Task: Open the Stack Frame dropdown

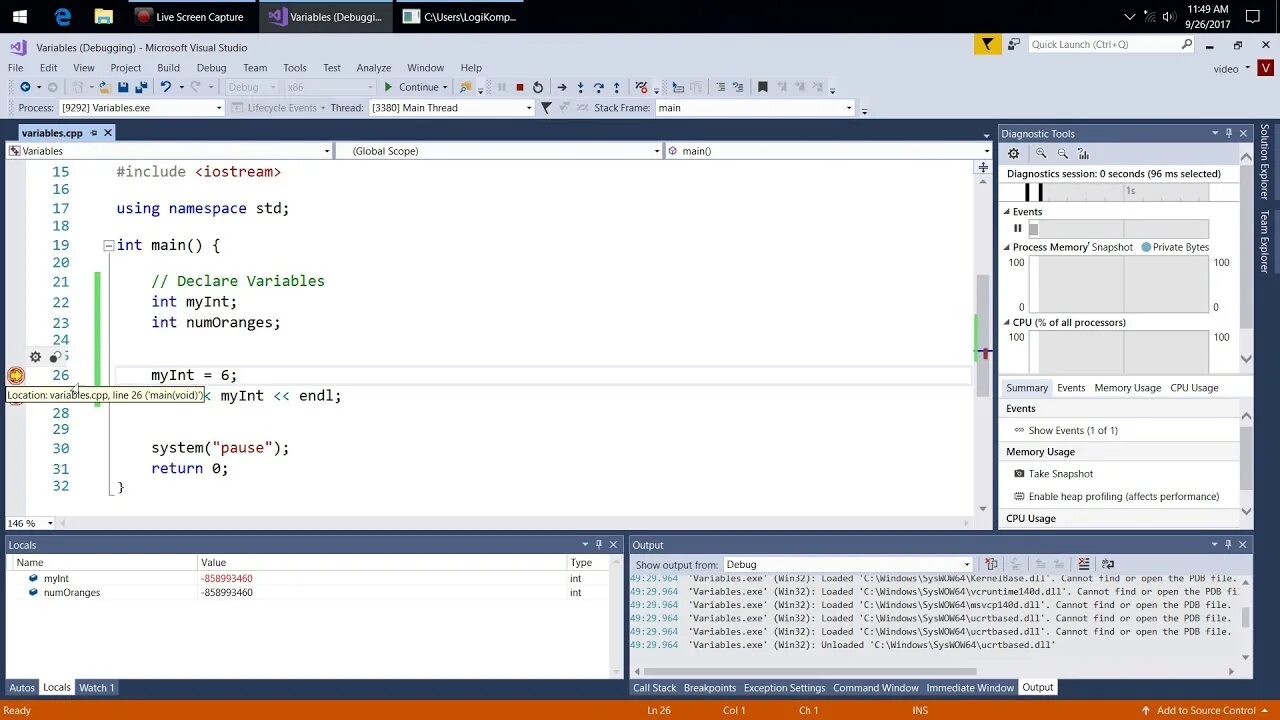Action: [x=848, y=108]
